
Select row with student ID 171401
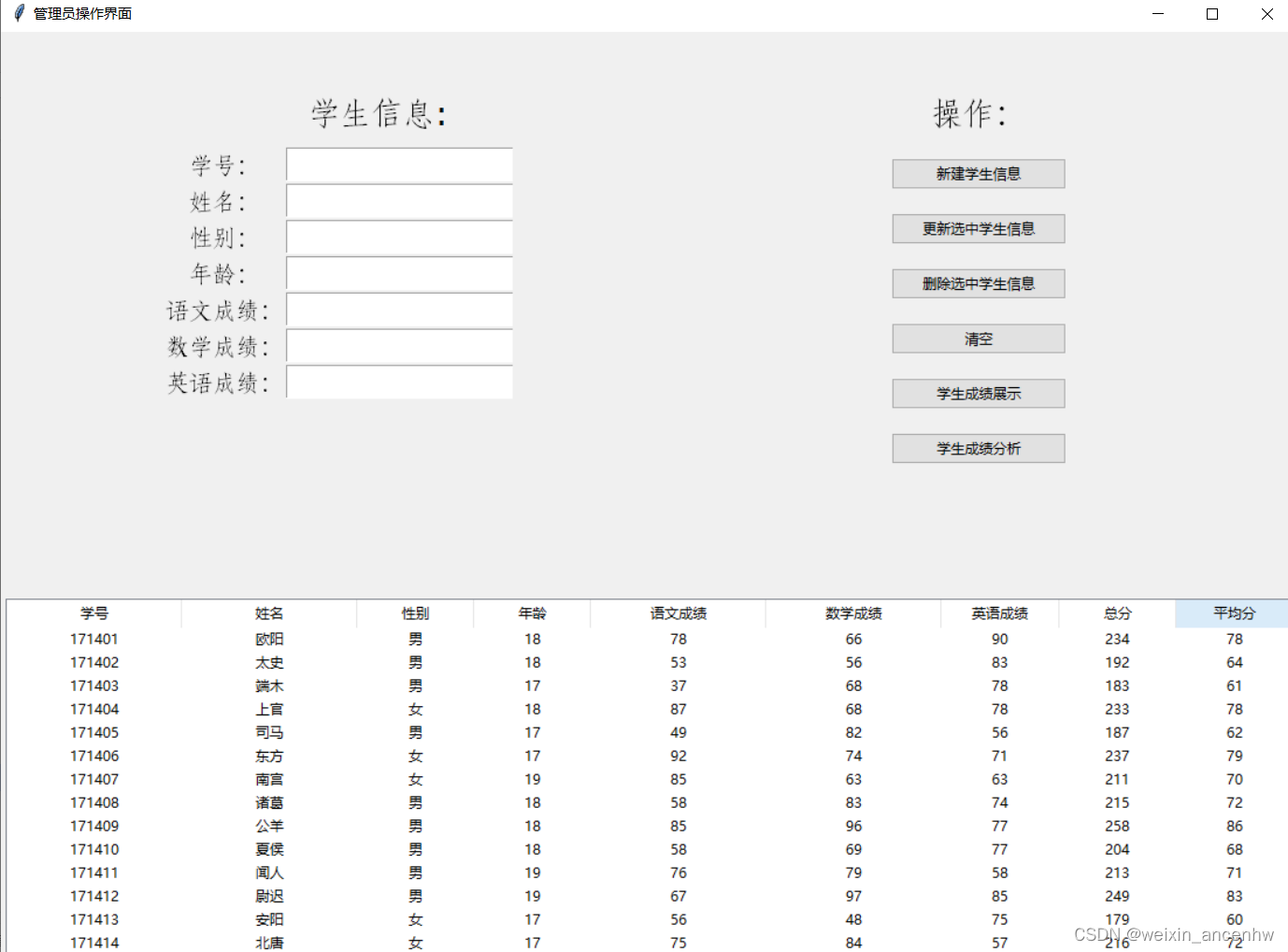pyautogui.click(x=647, y=640)
